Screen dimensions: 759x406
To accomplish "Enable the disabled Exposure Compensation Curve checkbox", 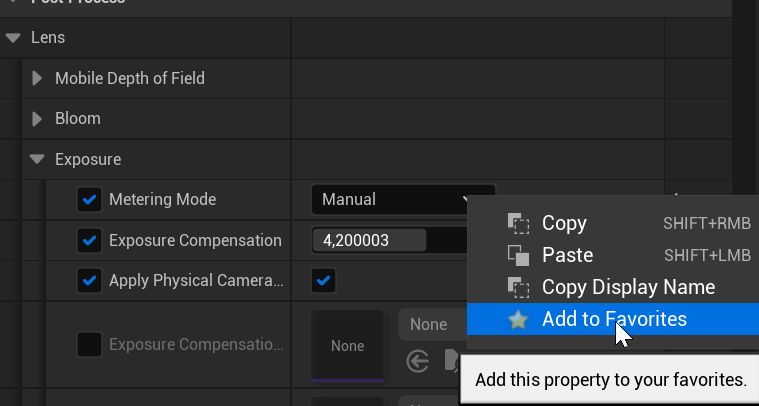I will coord(89,345).
